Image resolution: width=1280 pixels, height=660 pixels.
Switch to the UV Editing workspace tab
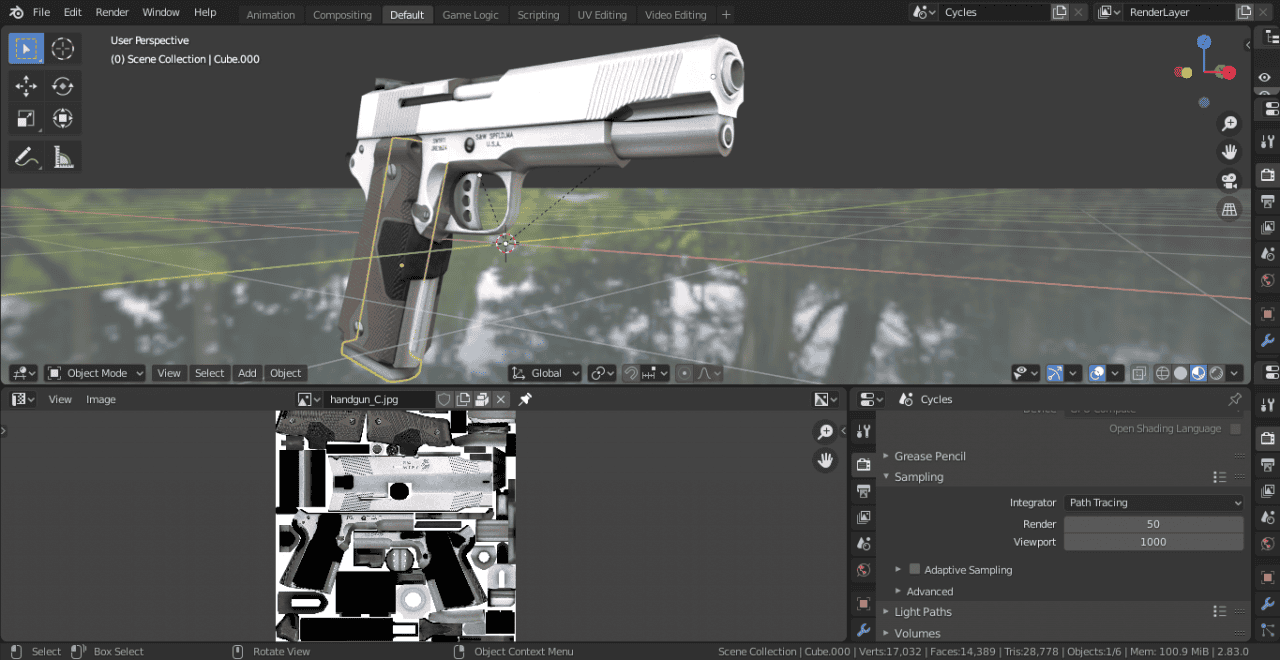pos(602,14)
